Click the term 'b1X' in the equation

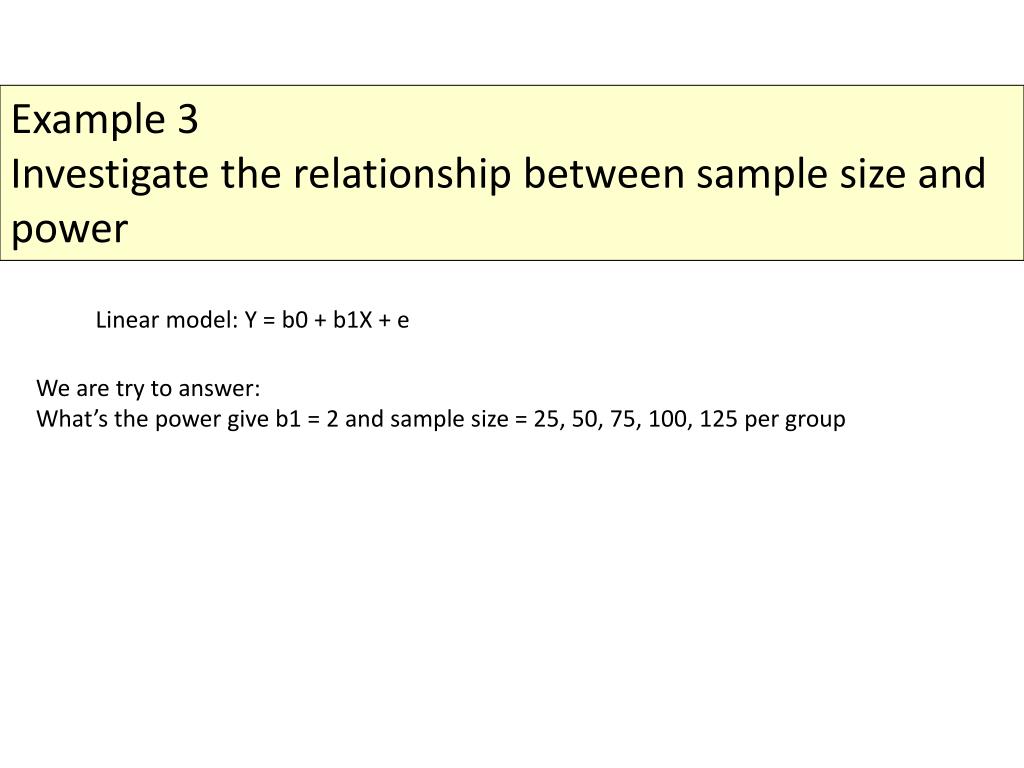[x=352, y=320]
